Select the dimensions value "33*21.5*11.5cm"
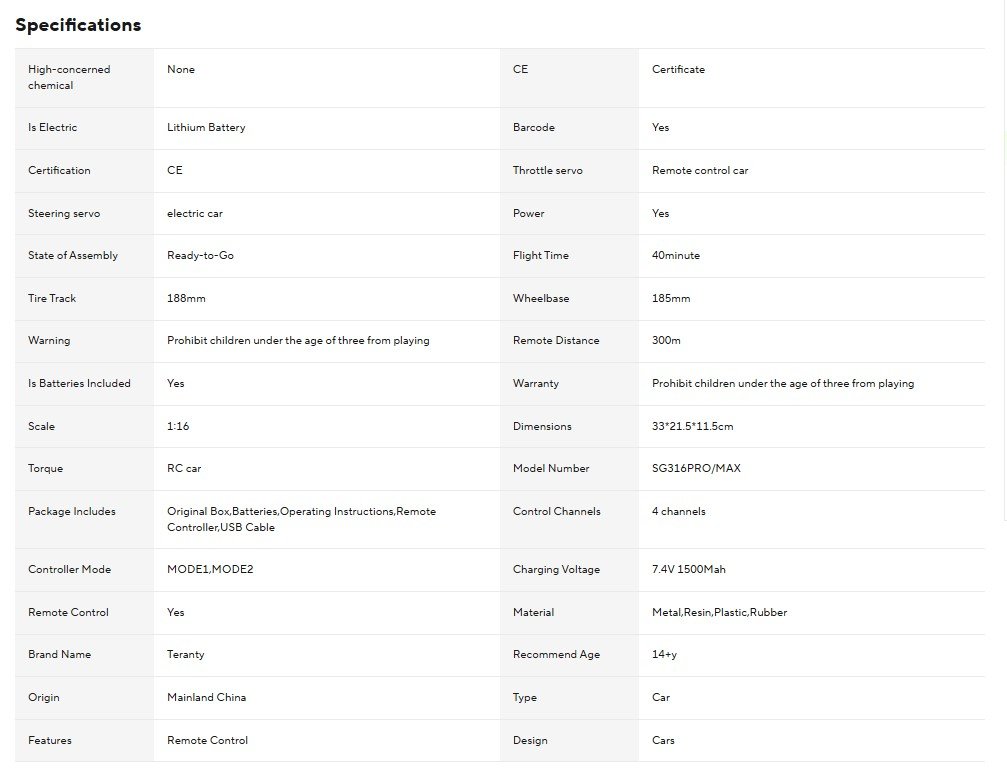Viewport: 1007px width, 769px height. tap(692, 427)
